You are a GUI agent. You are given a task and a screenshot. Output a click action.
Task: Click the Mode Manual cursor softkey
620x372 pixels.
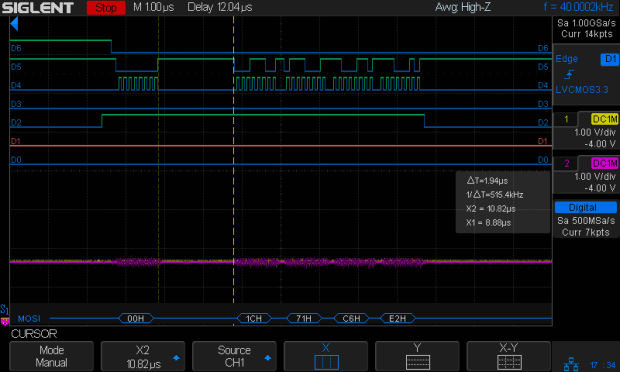click(51, 356)
